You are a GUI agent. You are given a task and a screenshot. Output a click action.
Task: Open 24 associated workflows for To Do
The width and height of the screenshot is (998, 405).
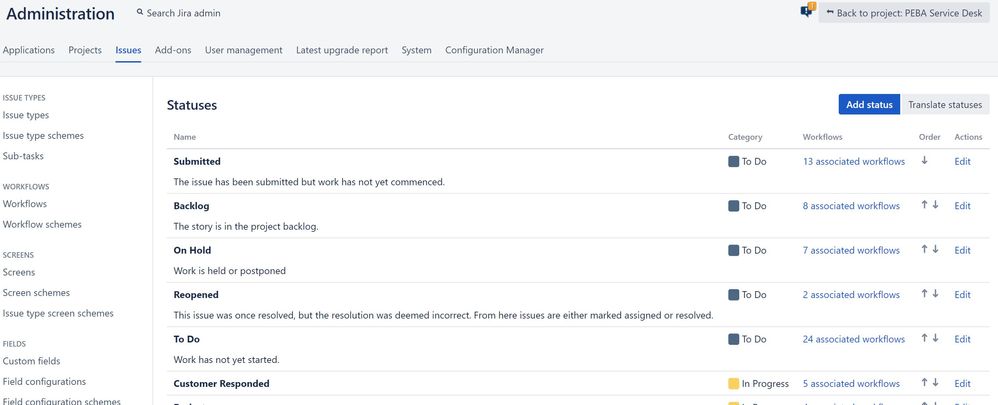click(x=854, y=339)
